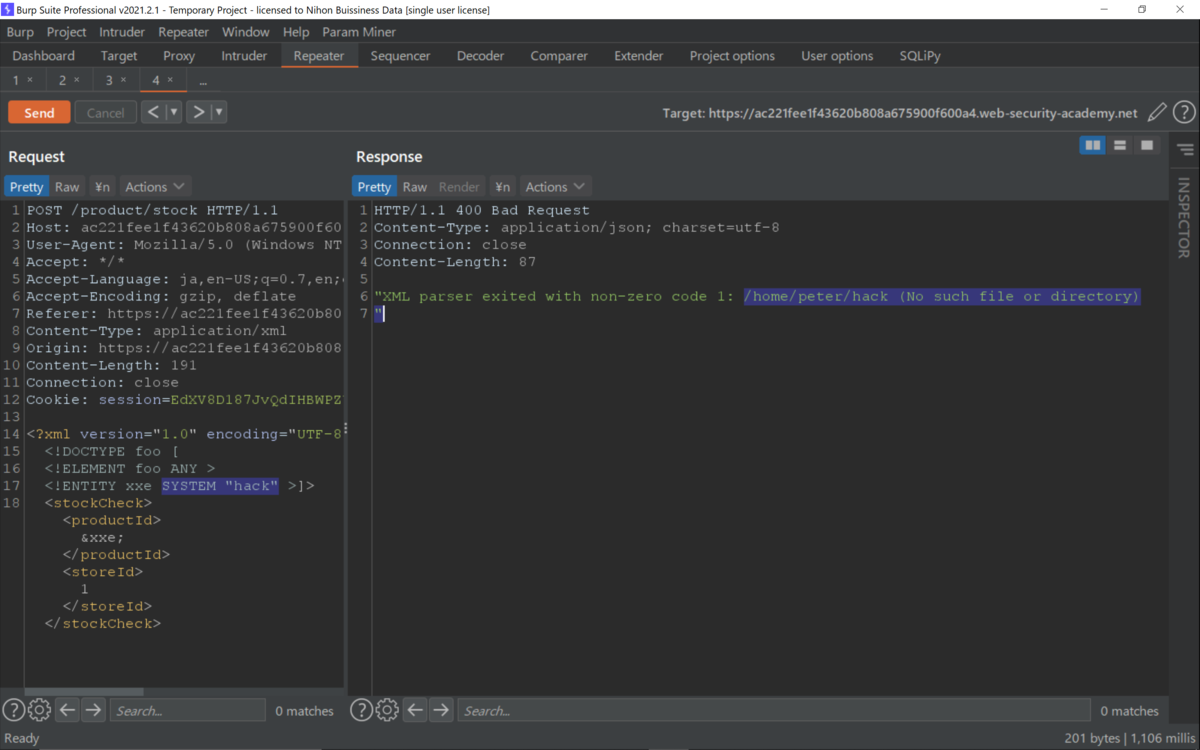The image size is (1200, 750).
Task: Go to next request with forward arrow
Action: 198,112
